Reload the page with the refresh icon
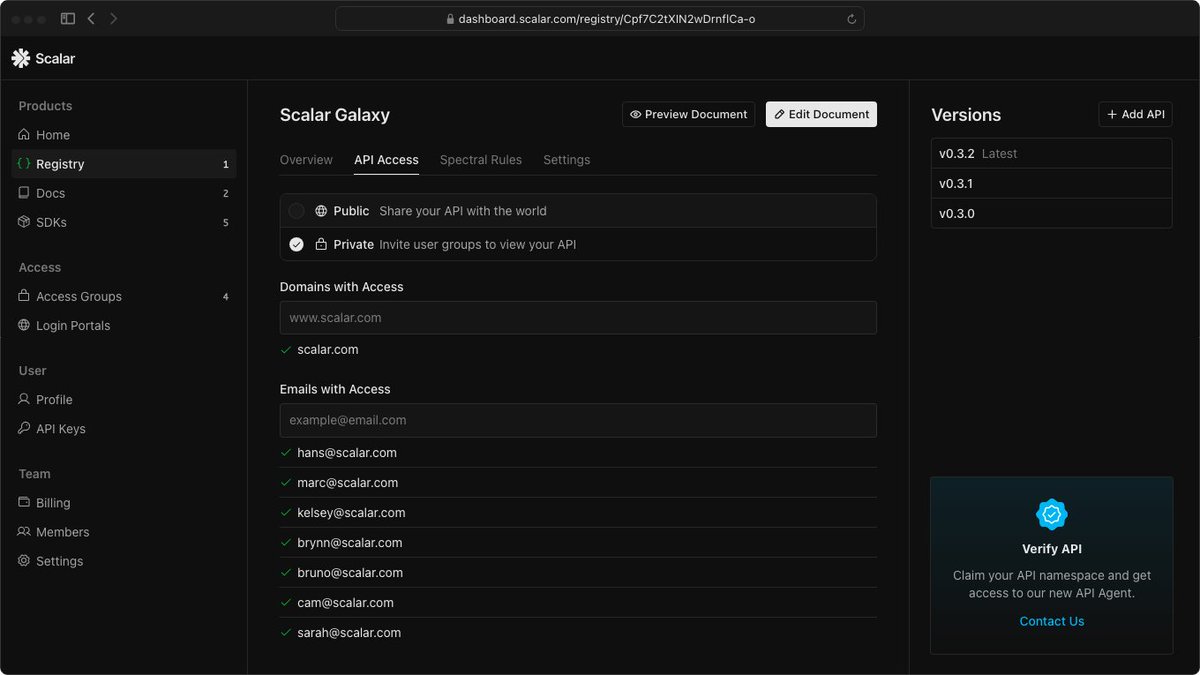Viewport: 1200px width, 675px height. point(851,19)
